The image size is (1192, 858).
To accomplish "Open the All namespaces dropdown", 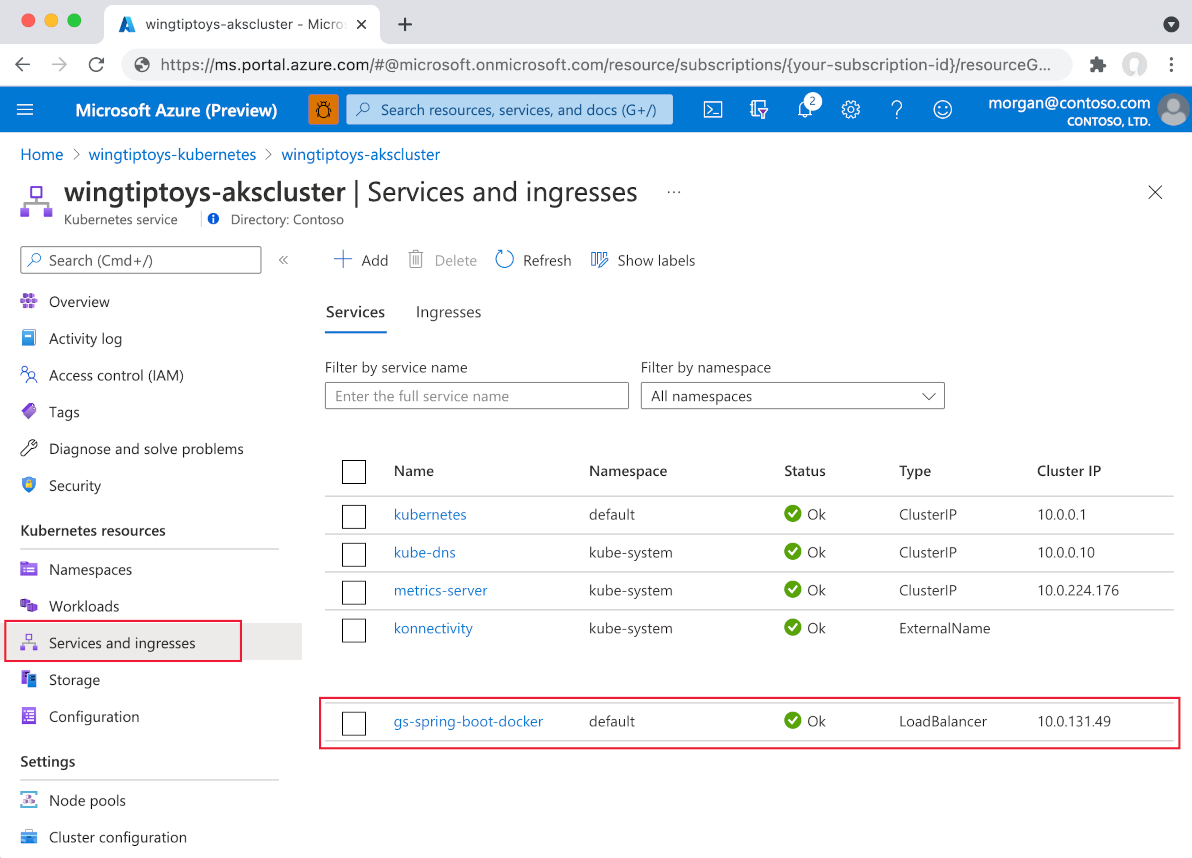I will [792, 395].
